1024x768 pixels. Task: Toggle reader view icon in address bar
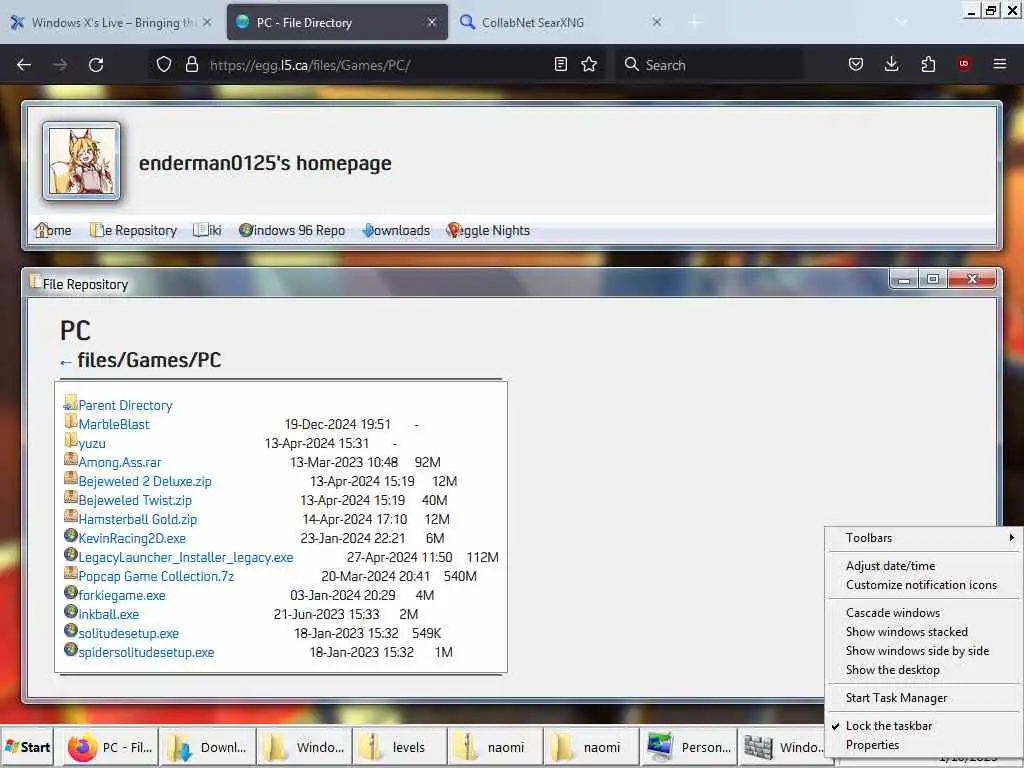(x=560, y=64)
